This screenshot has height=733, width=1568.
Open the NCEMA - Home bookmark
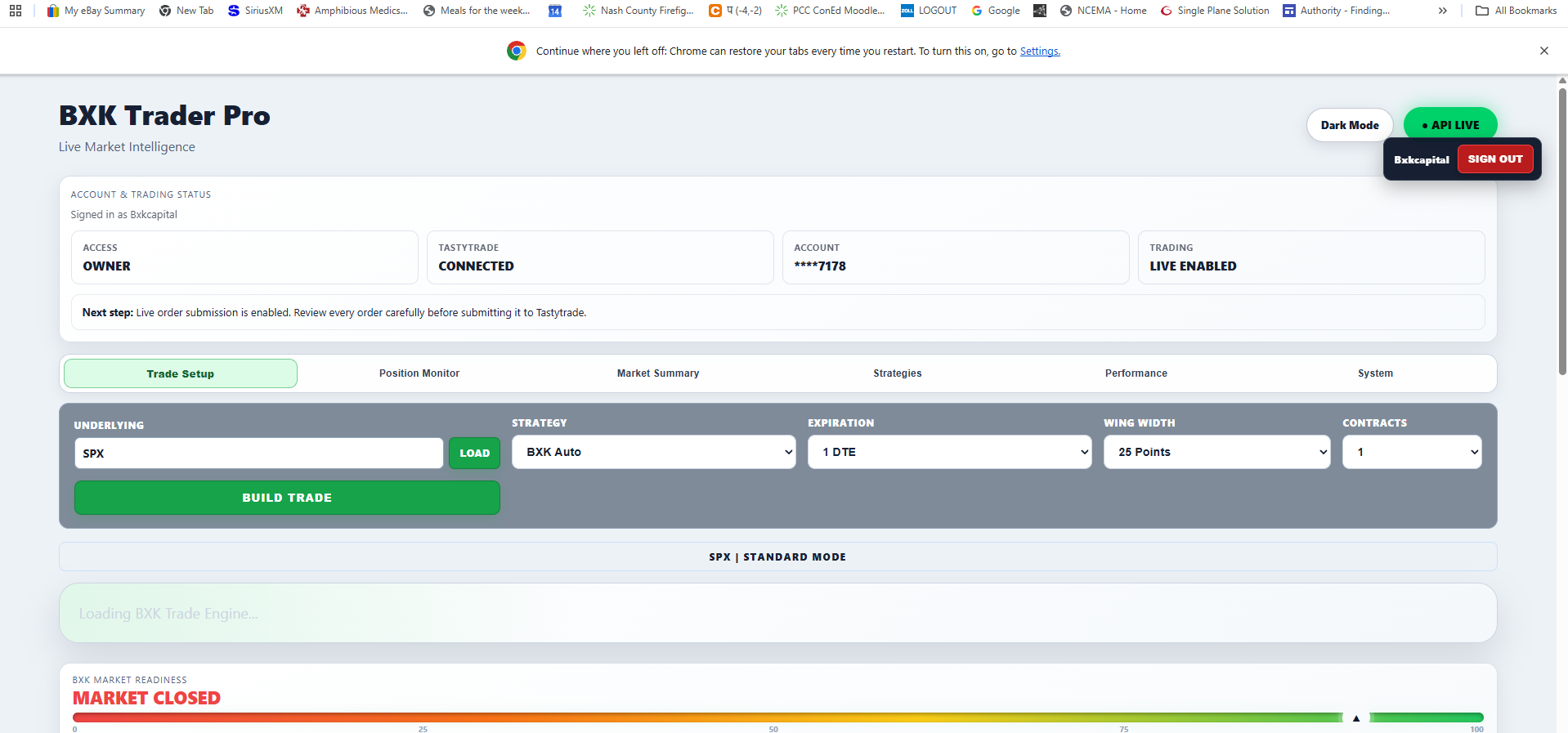click(1103, 11)
